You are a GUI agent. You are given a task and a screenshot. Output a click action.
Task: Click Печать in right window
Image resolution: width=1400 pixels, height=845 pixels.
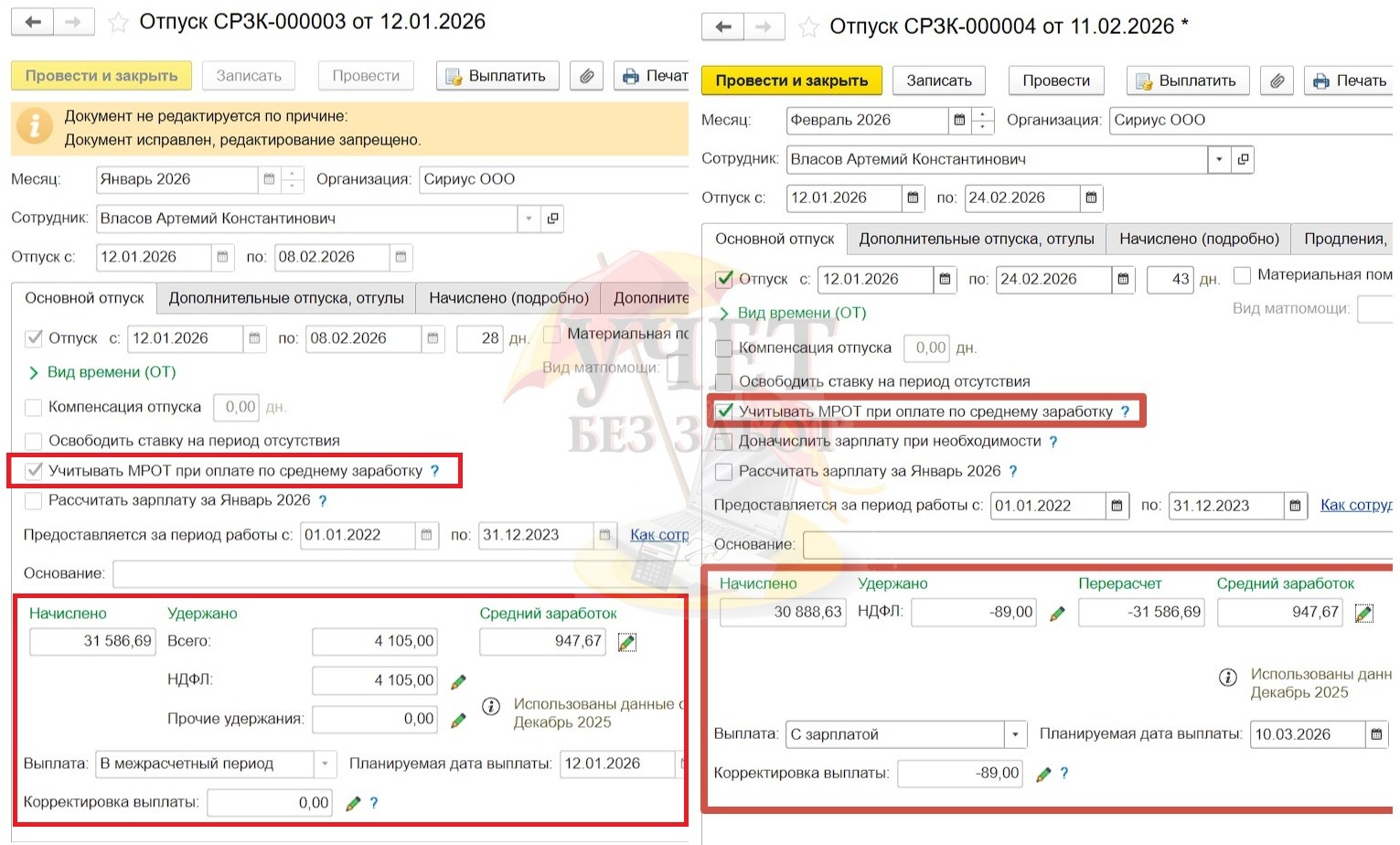(x=1349, y=80)
